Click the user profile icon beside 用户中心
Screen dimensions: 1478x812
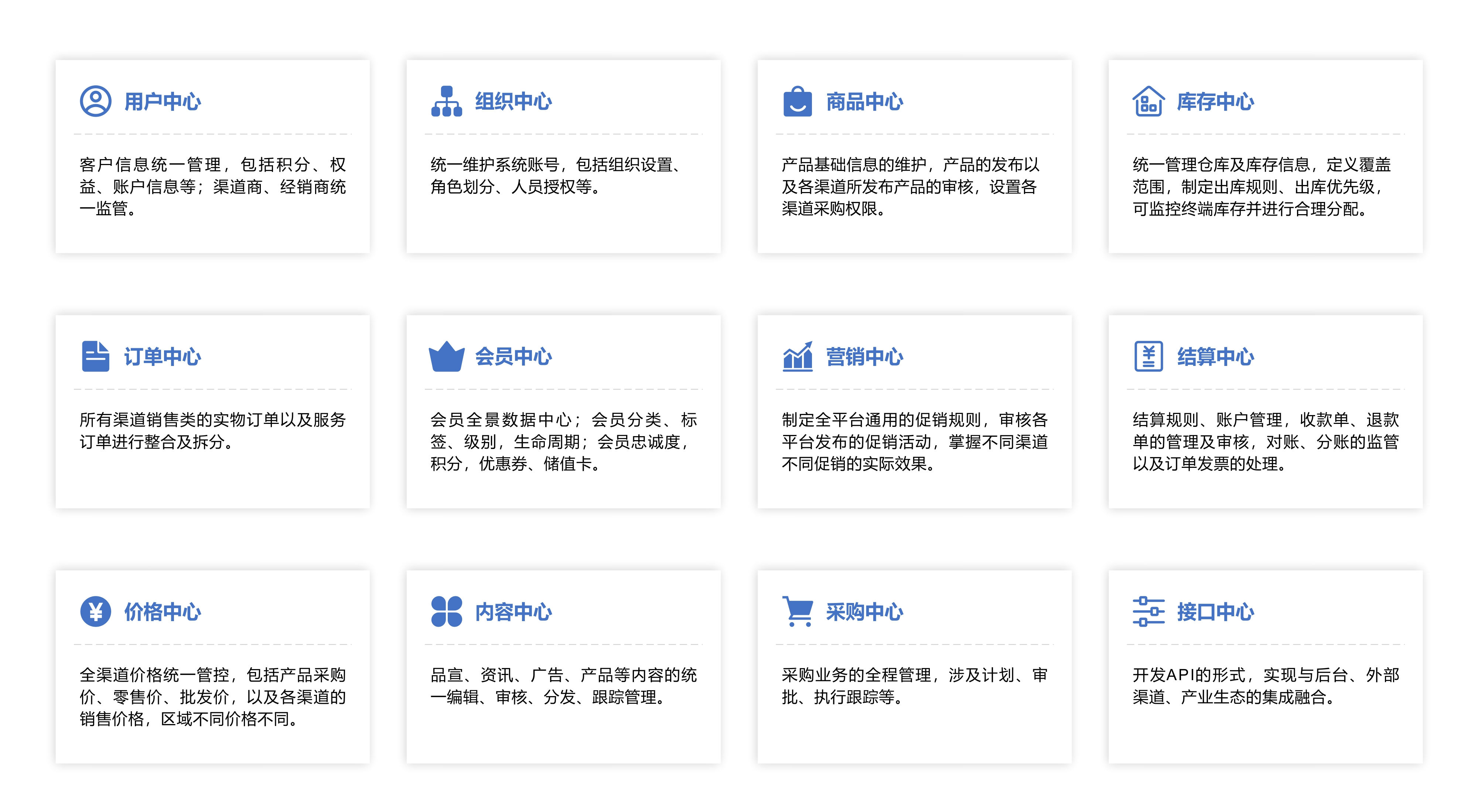95,102
